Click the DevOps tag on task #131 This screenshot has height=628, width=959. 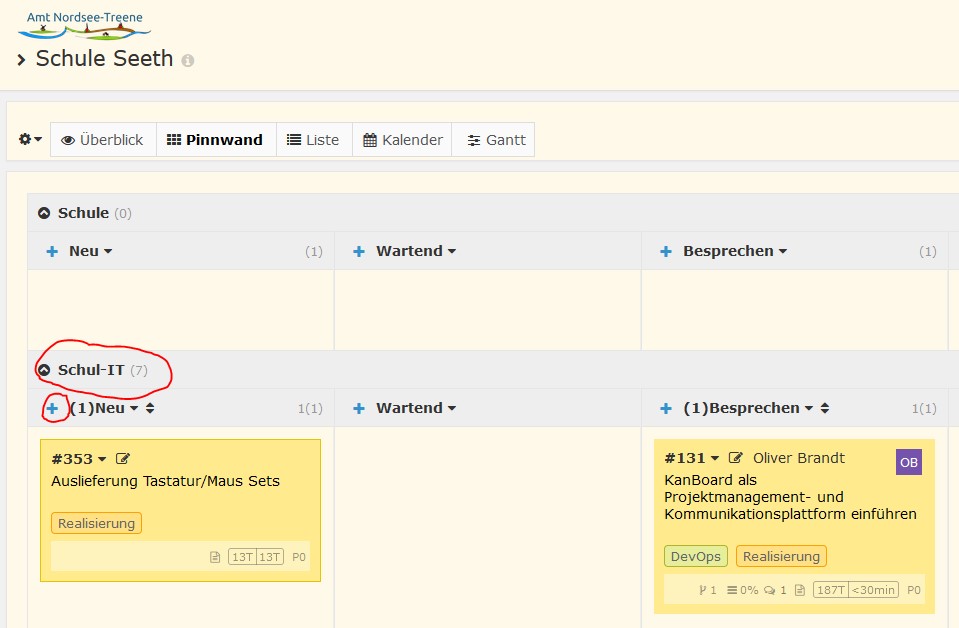695,556
